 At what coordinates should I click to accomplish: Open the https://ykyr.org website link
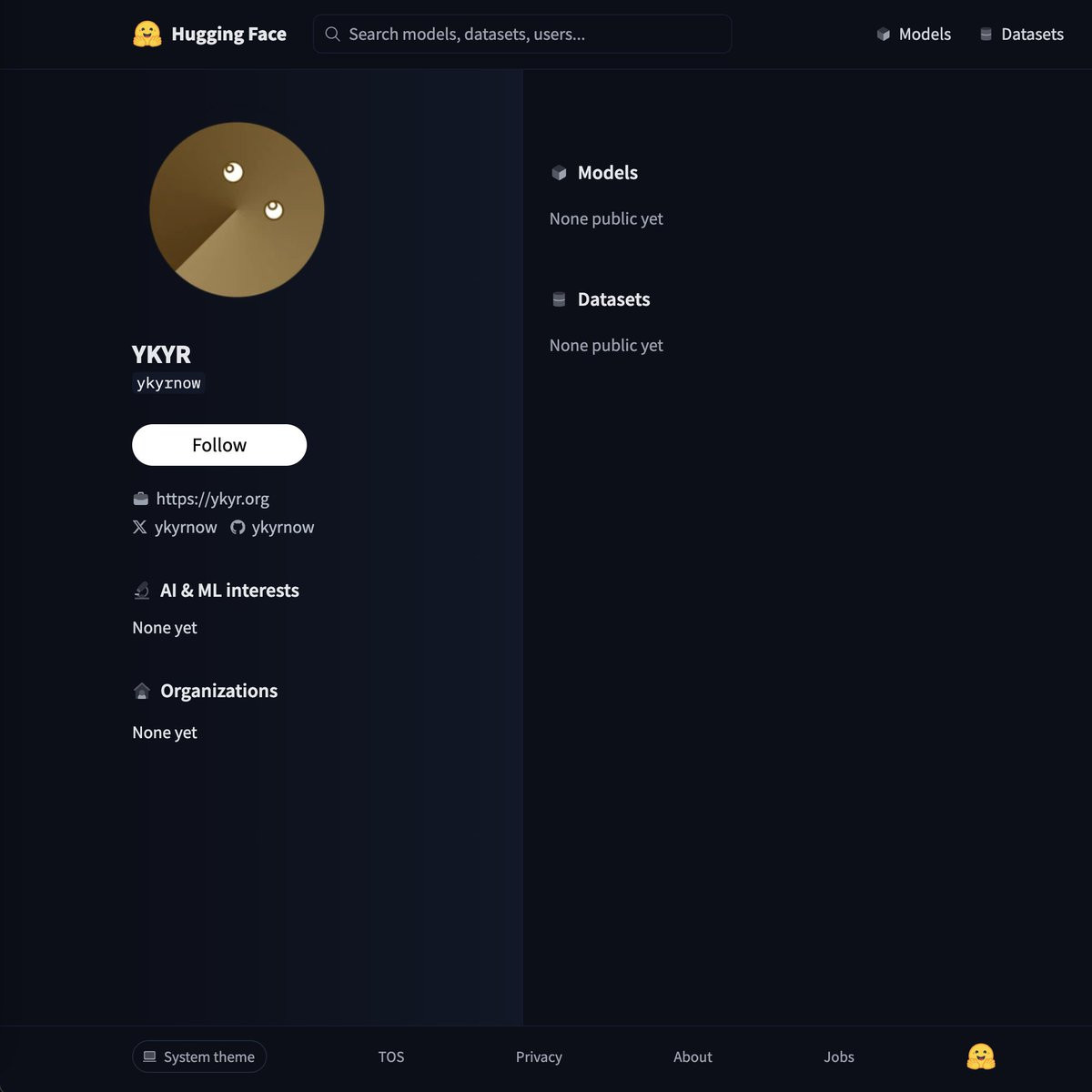pyautogui.click(x=212, y=499)
